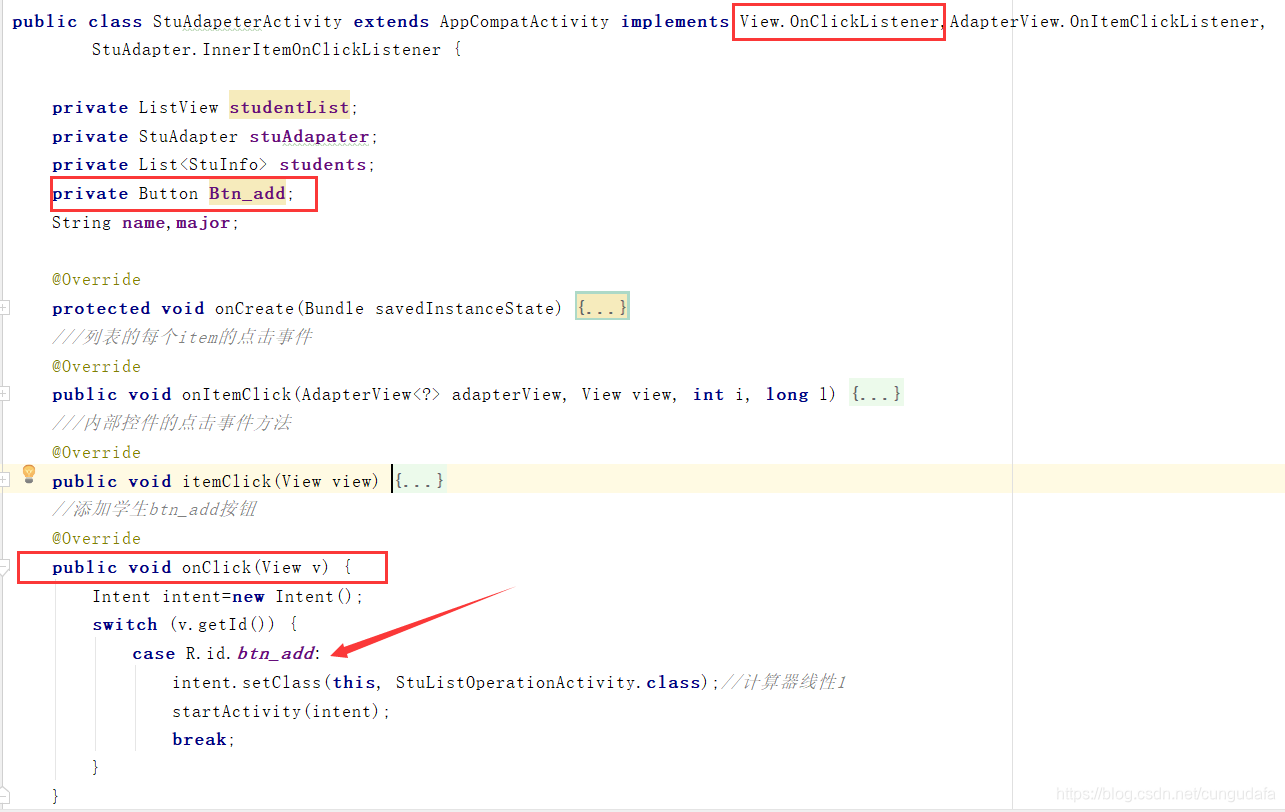Click StuListOperationActivity.class in setClass call

point(548,682)
